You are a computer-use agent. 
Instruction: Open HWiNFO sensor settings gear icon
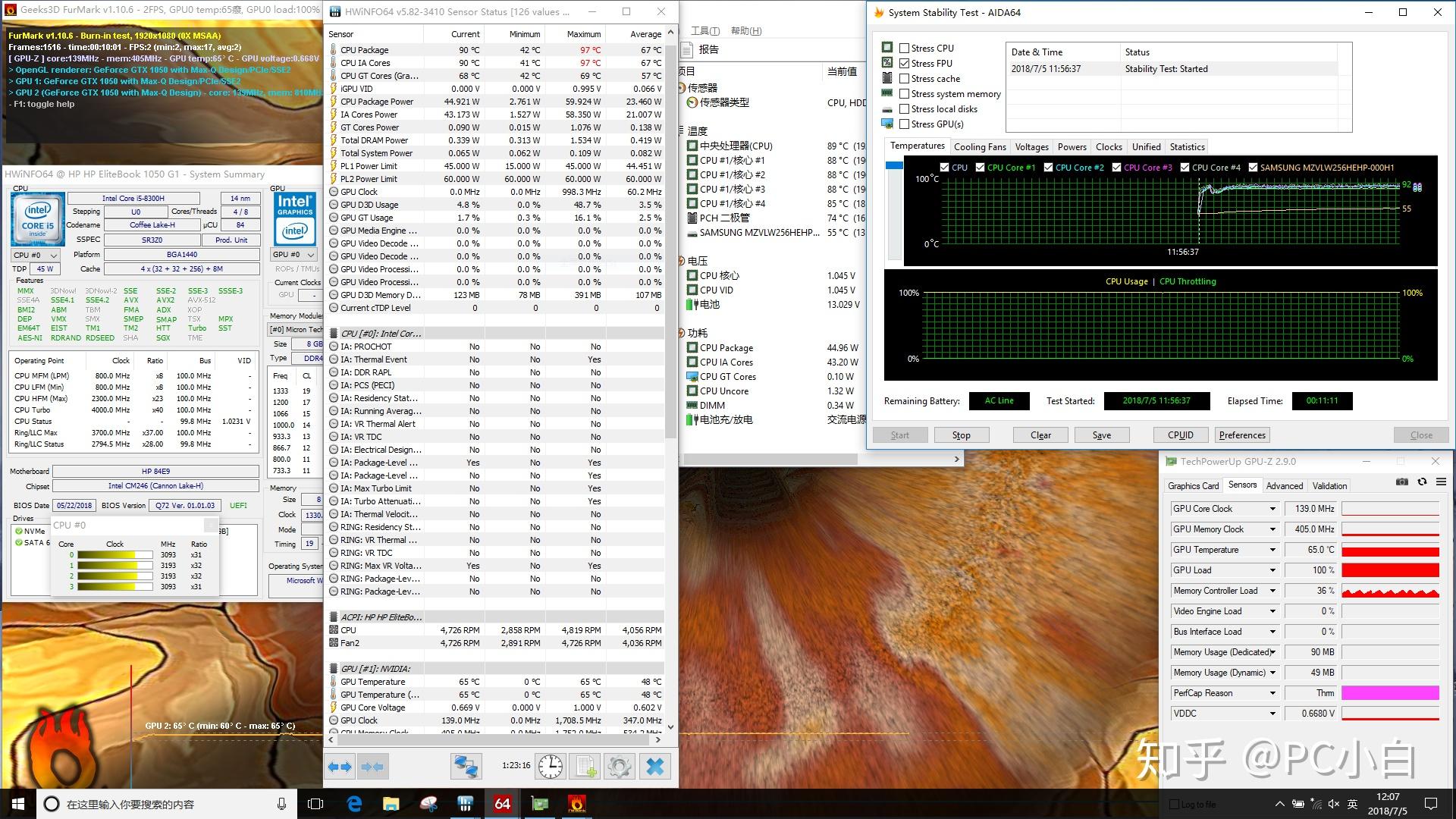620,767
